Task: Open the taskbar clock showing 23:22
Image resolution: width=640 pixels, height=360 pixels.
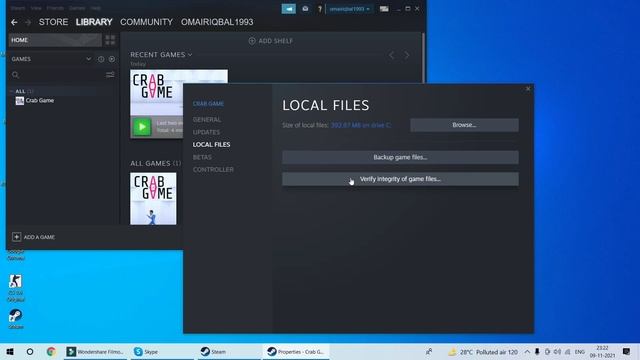Action: tap(602, 351)
